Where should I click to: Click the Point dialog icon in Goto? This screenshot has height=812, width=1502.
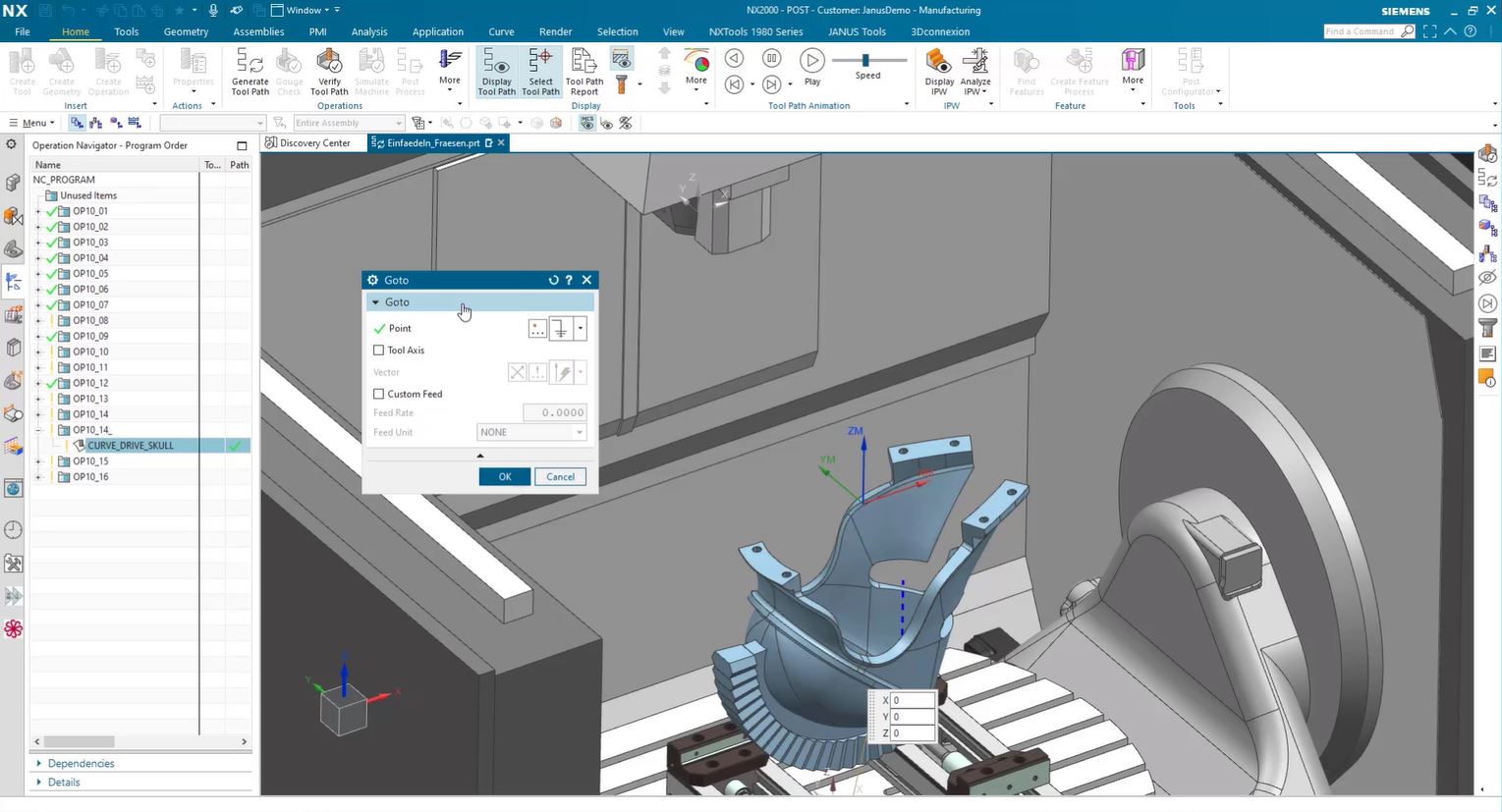[537, 329]
